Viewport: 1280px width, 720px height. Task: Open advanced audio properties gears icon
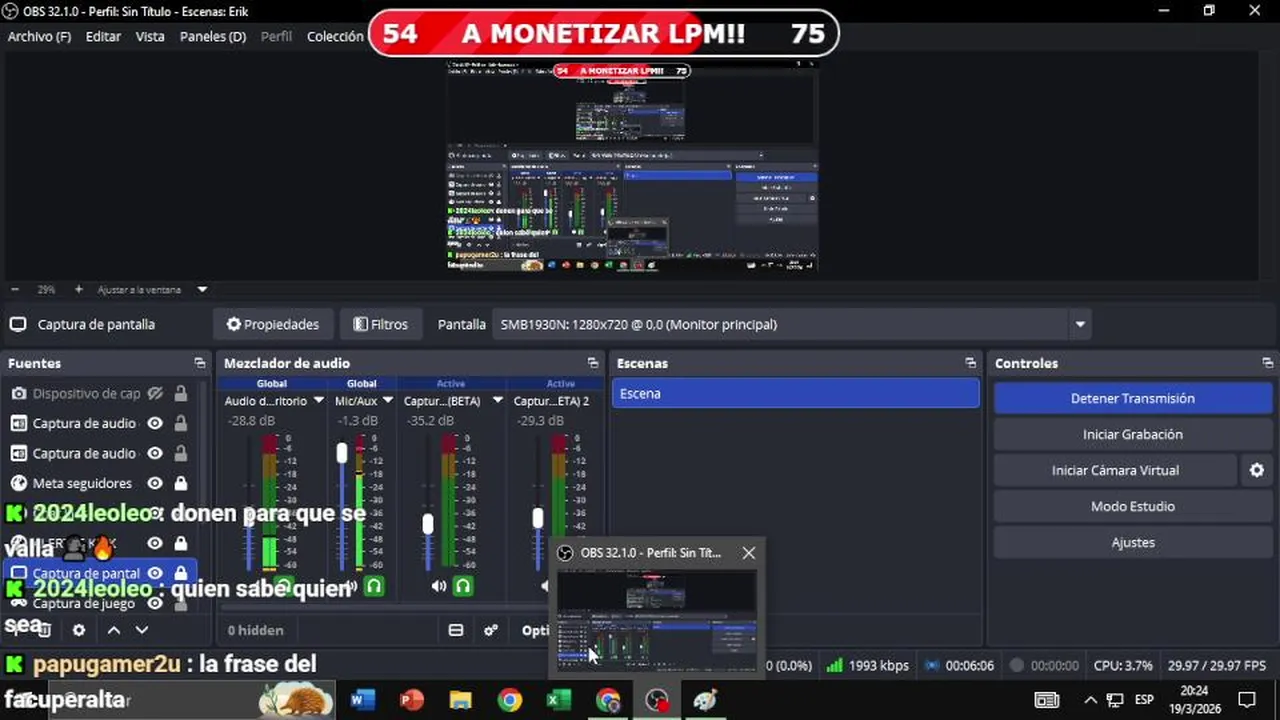[x=491, y=630]
